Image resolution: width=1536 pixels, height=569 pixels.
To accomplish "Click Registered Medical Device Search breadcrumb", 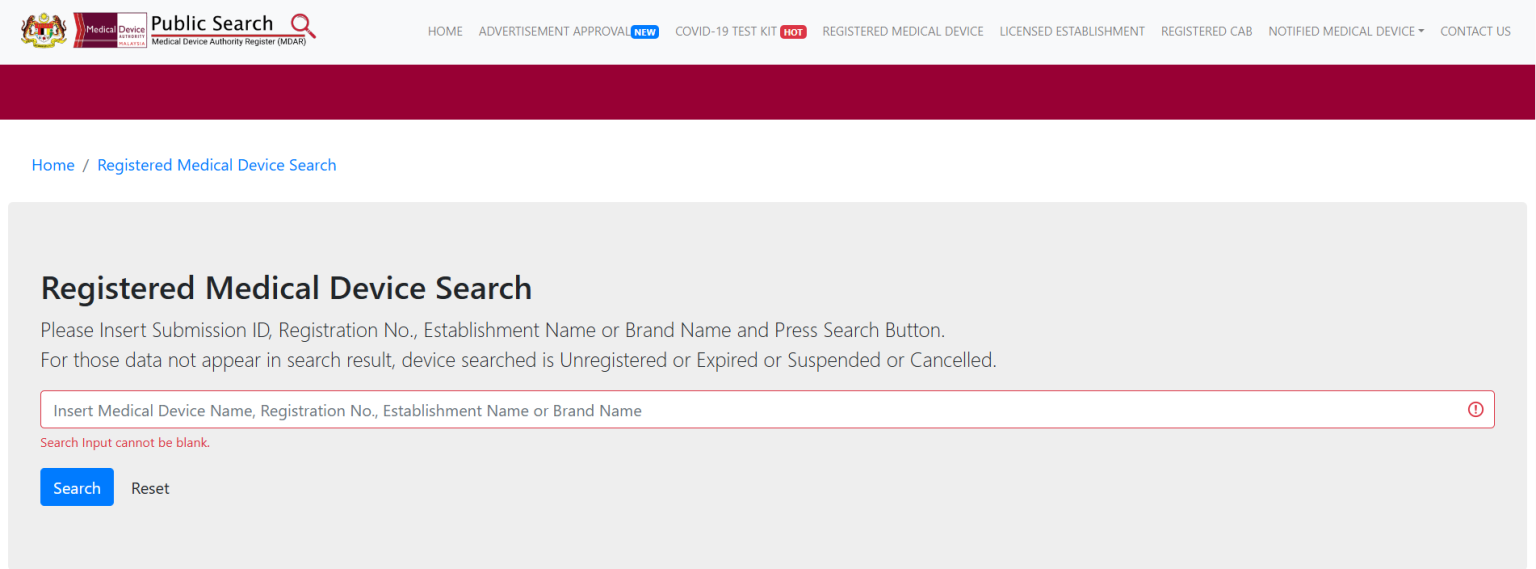I will click(217, 165).
